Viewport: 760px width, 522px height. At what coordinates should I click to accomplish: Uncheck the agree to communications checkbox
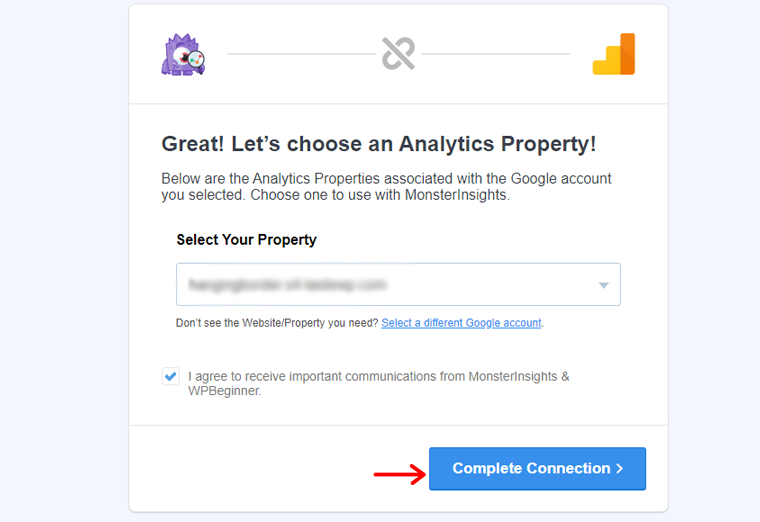[x=171, y=376]
